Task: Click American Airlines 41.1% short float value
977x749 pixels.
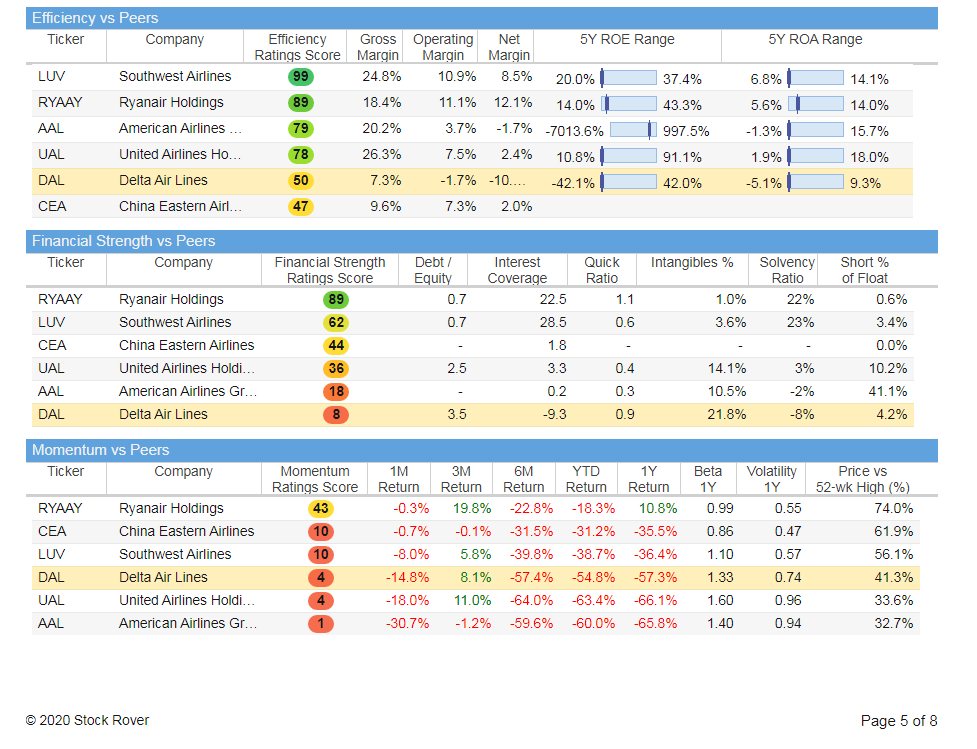Action: (888, 392)
